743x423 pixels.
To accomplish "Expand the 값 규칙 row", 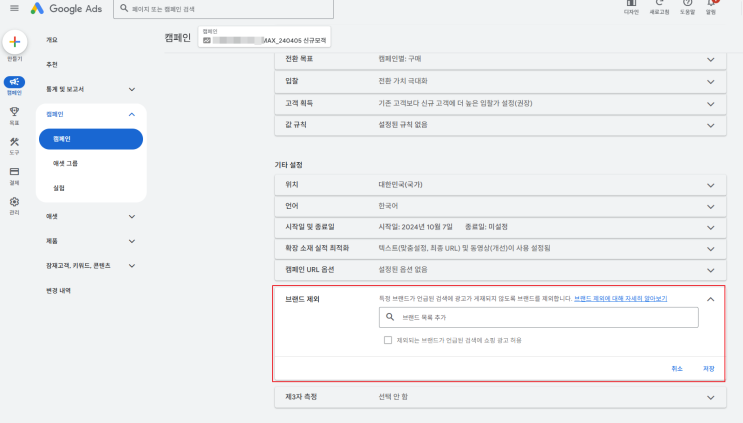I will coord(500,125).
